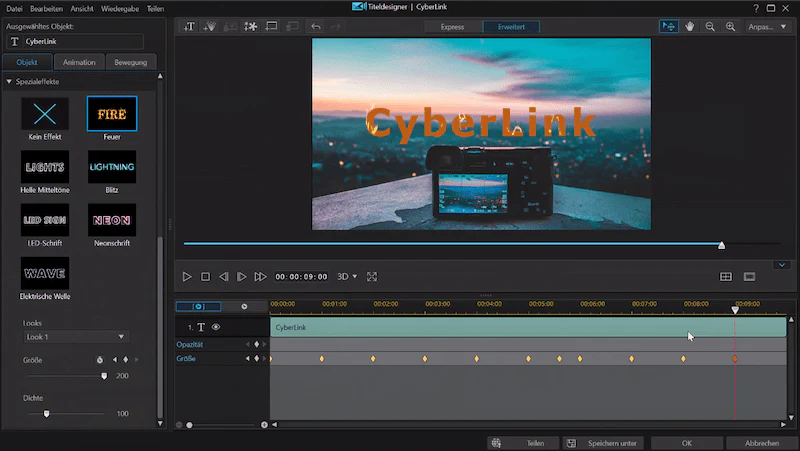
Task: Click the insert text tool icon
Action: click(x=189, y=27)
